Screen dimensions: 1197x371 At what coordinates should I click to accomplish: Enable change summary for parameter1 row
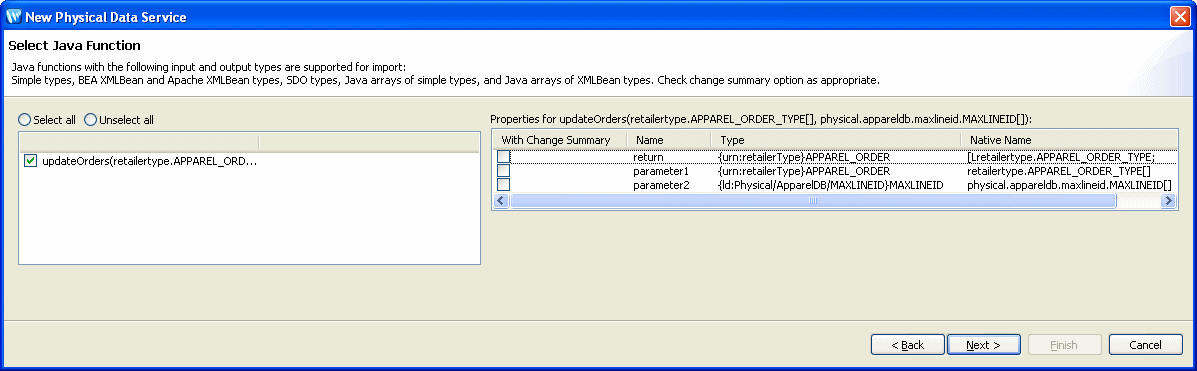(x=503, y=171)
